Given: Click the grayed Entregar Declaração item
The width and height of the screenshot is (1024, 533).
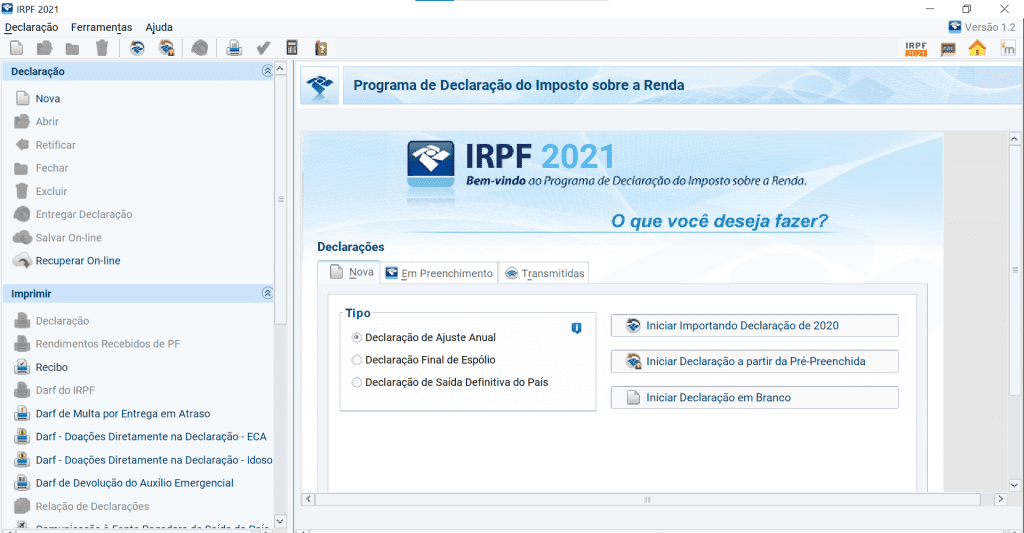Looking at the screenshot, I should [x=84, y=214].
